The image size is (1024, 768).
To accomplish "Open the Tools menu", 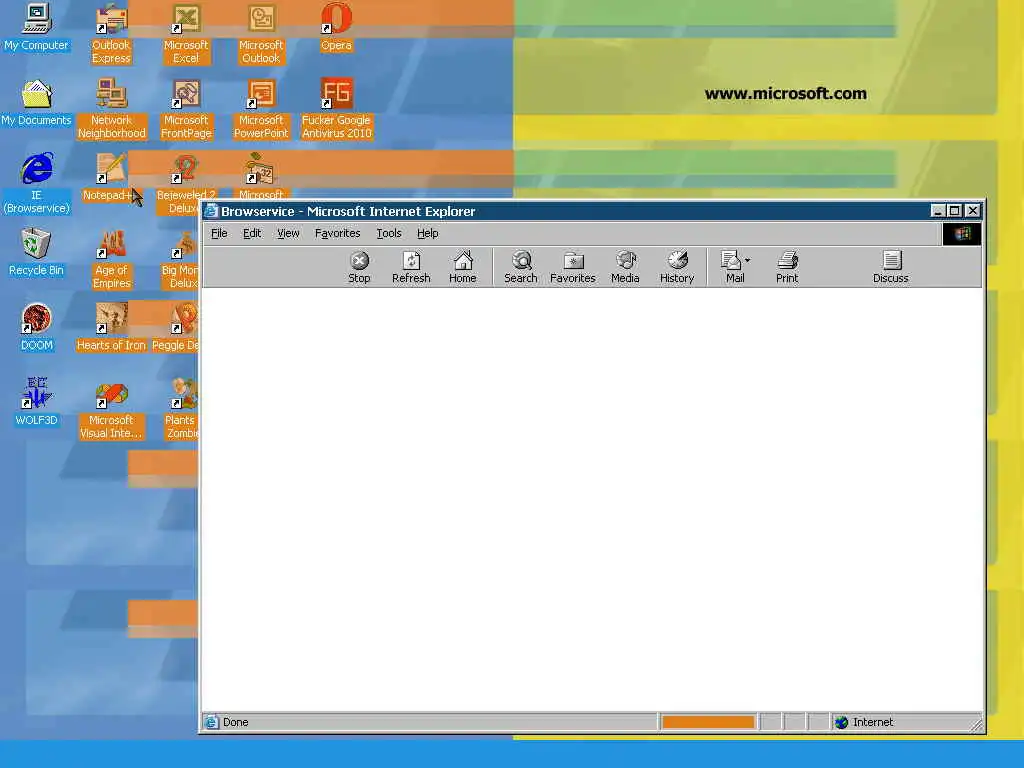I will (x=389, y=233).
